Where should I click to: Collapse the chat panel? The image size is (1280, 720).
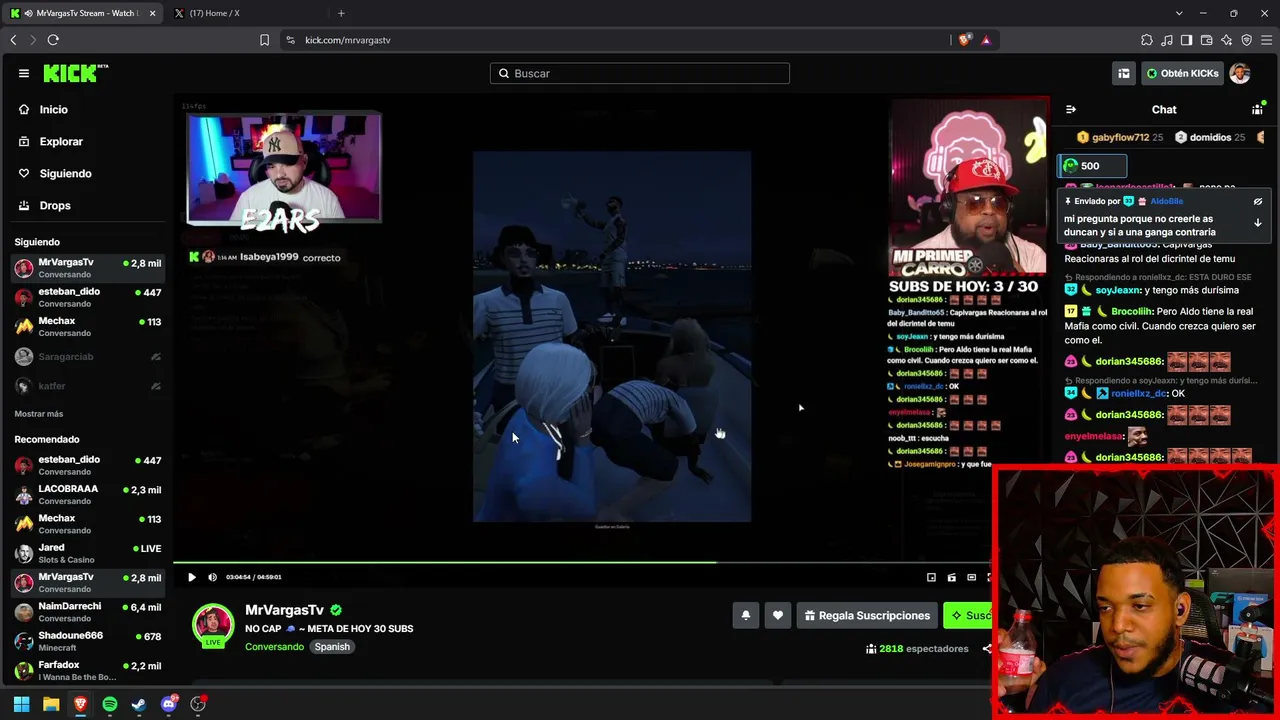1071,109
